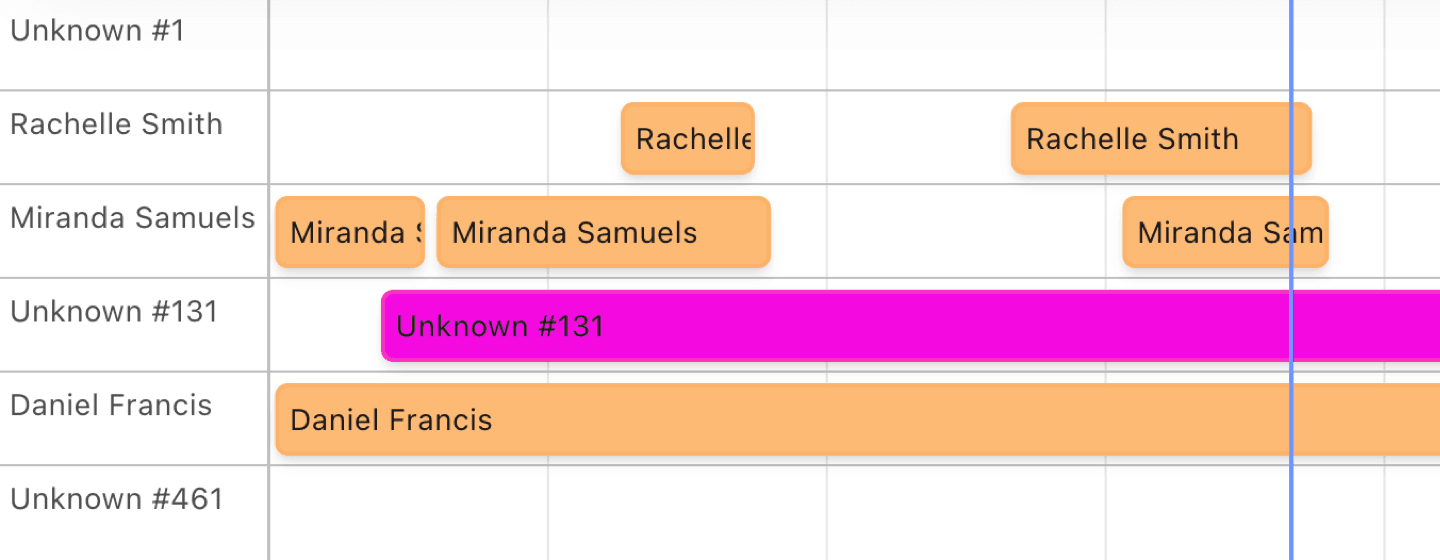Image resolution: width=1440 pixels, height=560 pixels.
Task: Click empty space between middle and rightmost Miranda bars
Action: click(945, 233)
